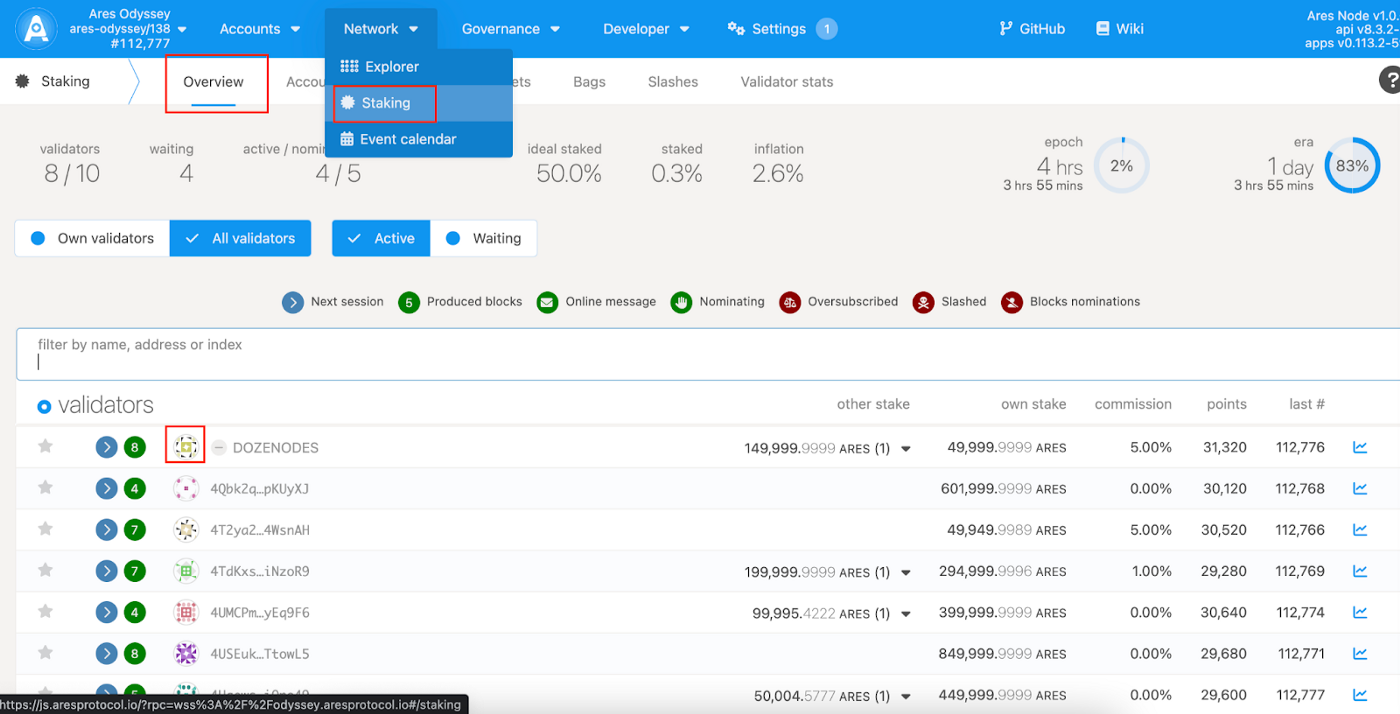Click the 4UMCPm…yEq9F6 identicon

click(x=185, y=613)
